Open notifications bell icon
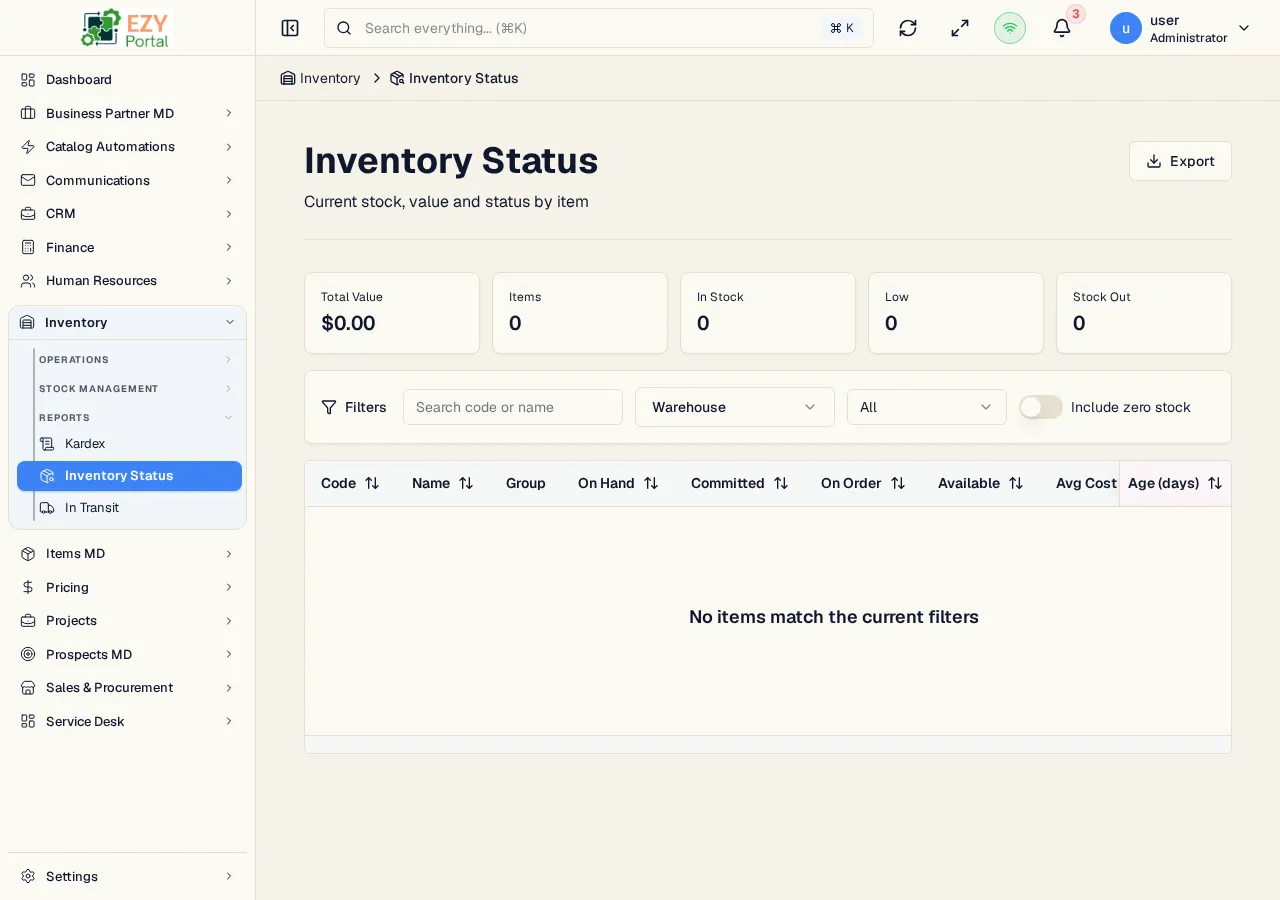This screenshot has width=1280, height=900. (1062, 28)
